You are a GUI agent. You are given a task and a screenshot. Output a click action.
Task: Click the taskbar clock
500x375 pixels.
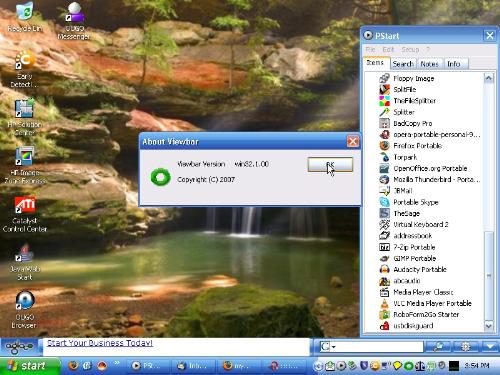(x=477, y=366)
